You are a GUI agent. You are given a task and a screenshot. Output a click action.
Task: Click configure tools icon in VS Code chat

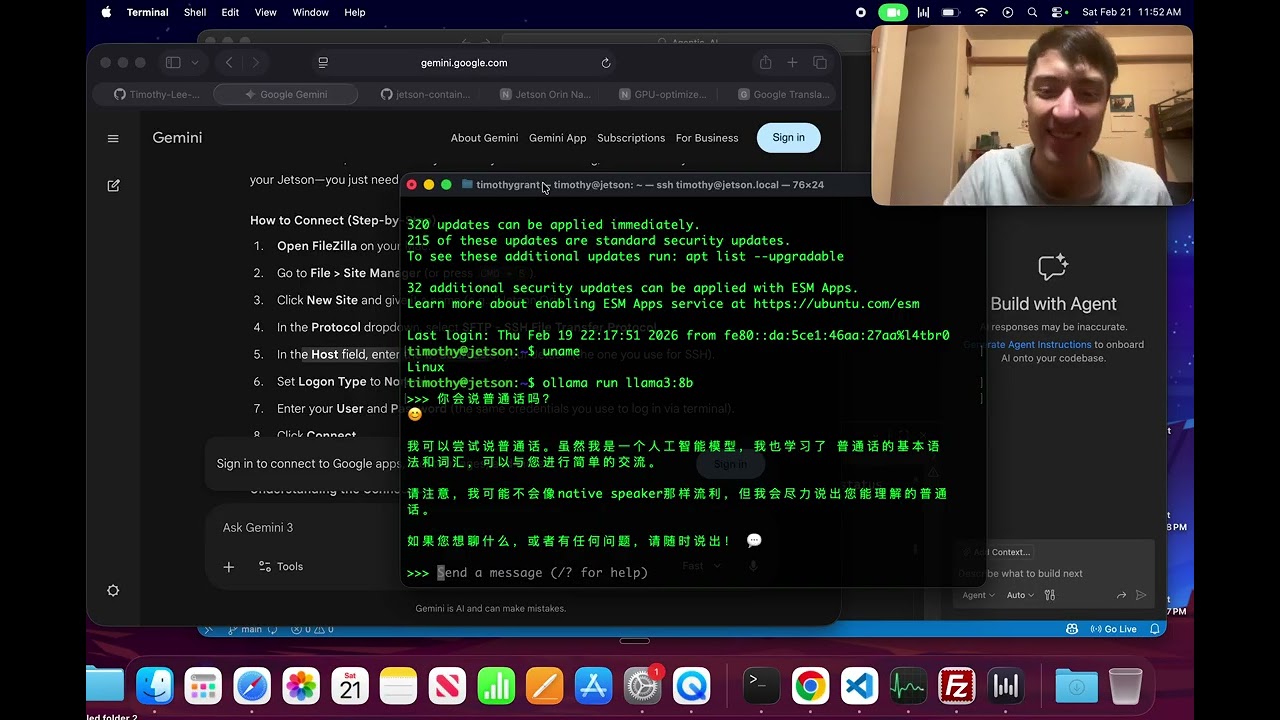click(1049, 595)
